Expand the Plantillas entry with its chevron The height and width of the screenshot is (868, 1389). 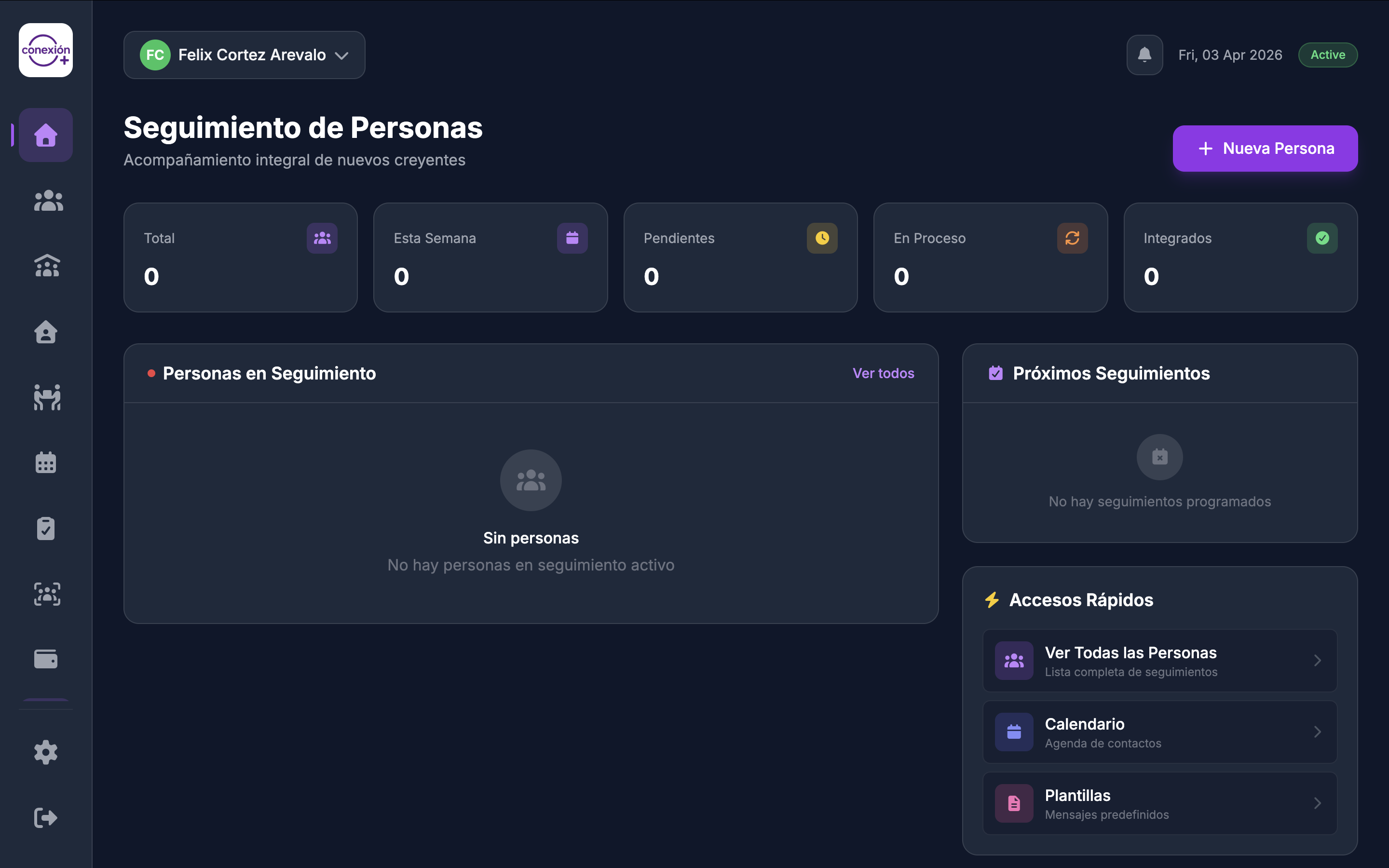pyautogui.click(x=1318, y=803)
